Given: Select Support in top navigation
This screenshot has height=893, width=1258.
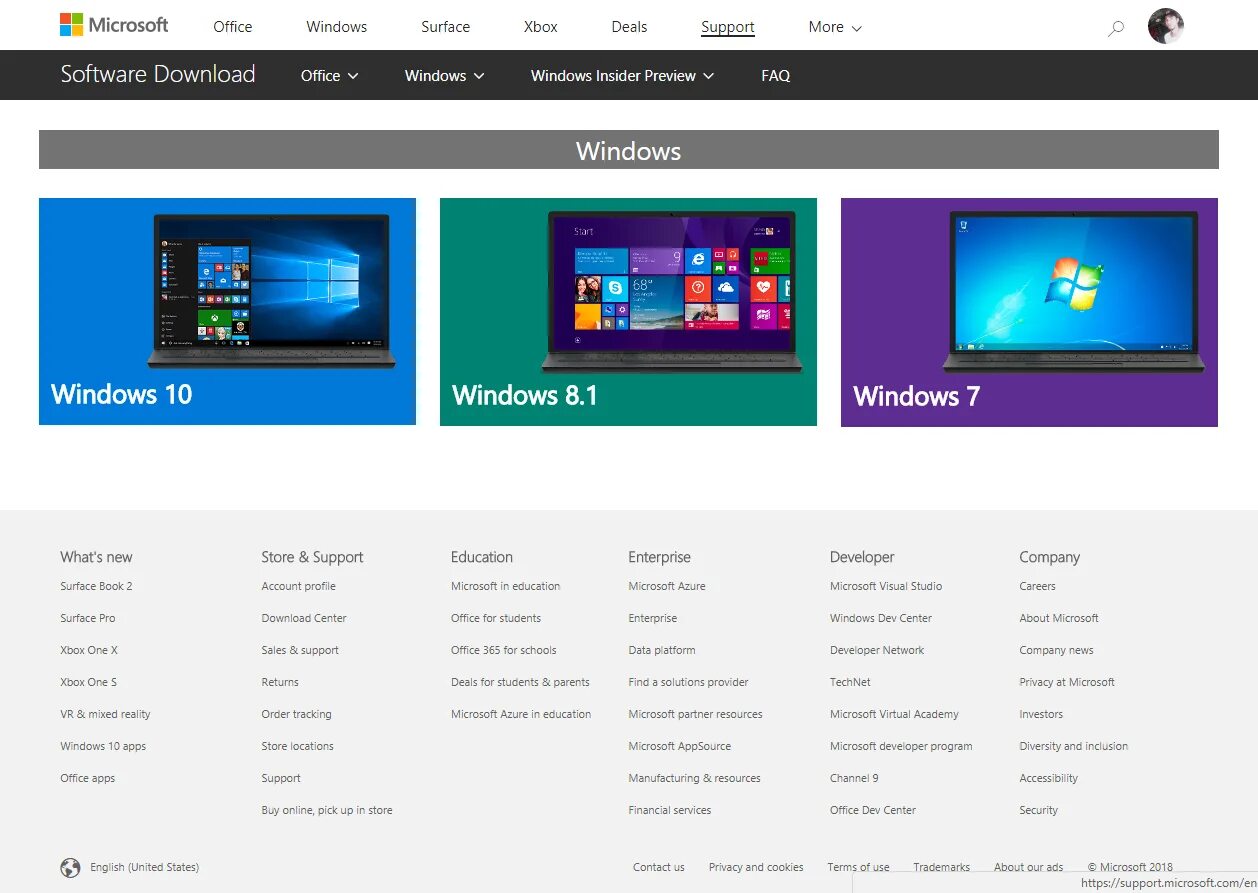Looking at the screenshot, I should (728, 27).
